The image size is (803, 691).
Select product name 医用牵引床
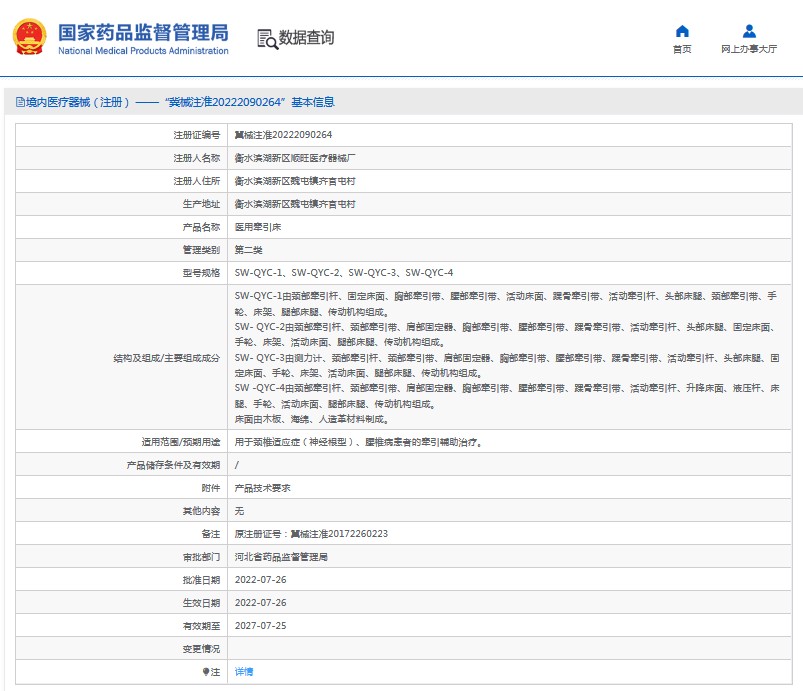coord(258,227)
